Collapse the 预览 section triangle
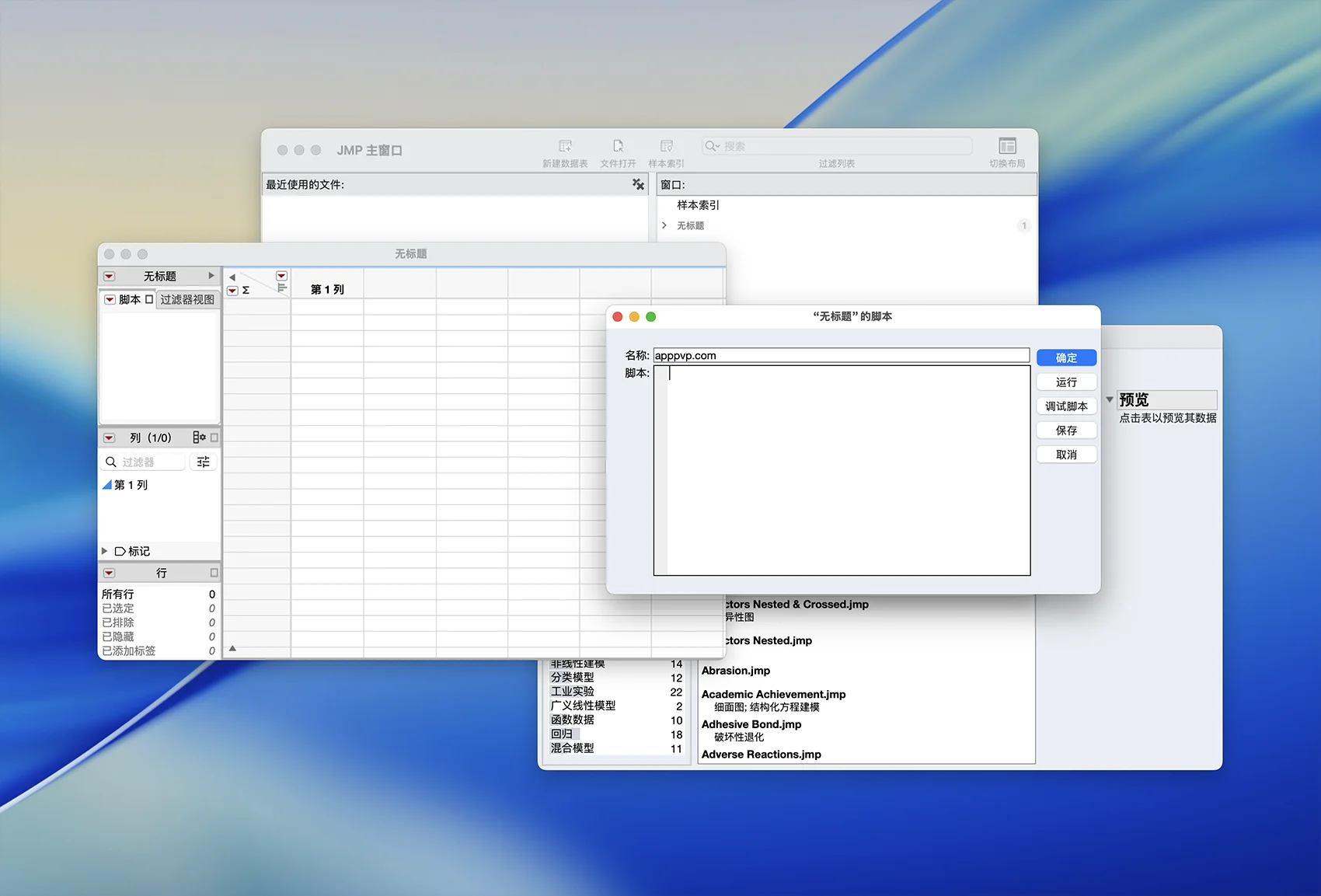The height and width of the screenshot is (896, 1321). 1110,399
